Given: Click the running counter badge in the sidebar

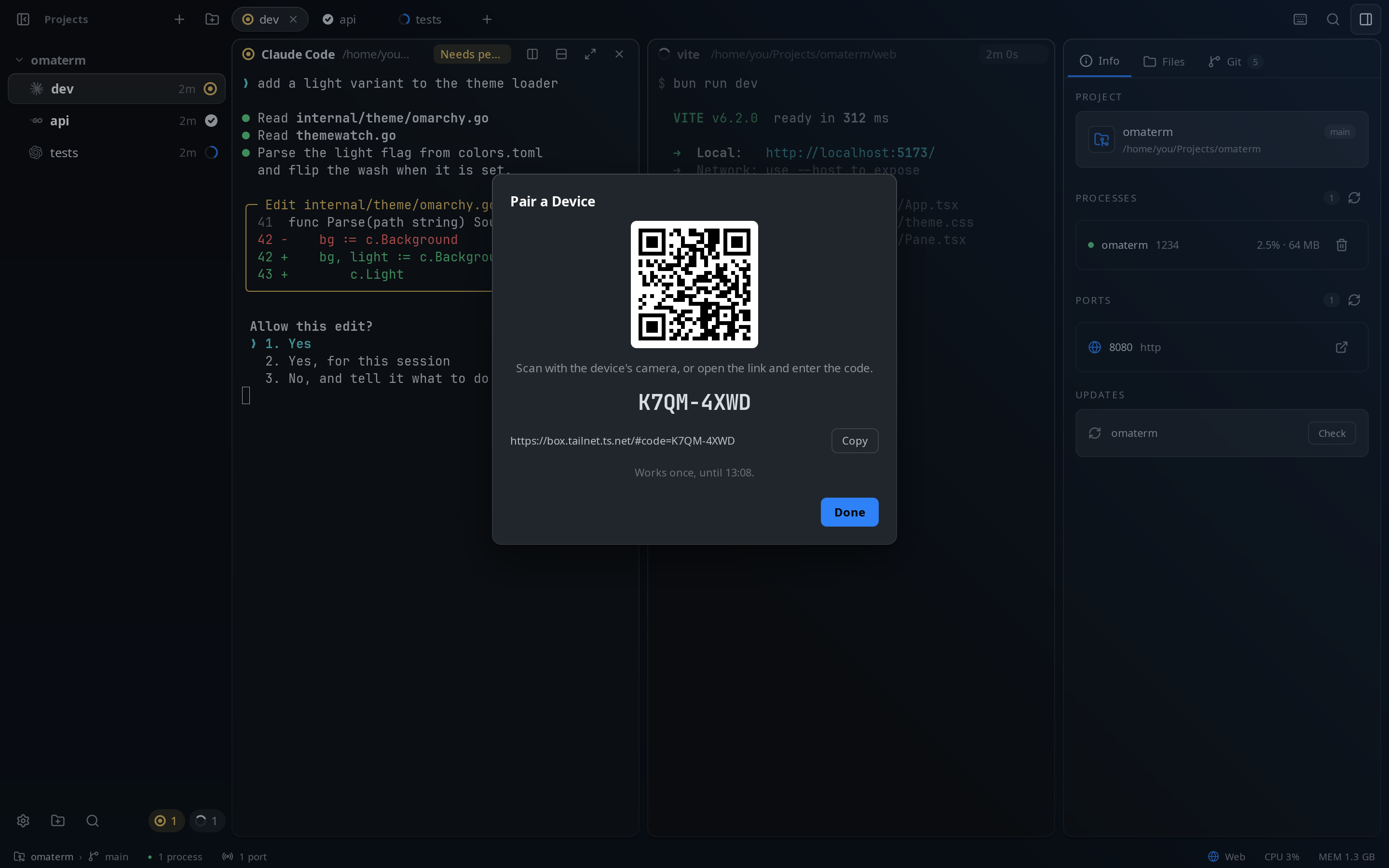Looking at the screenshot, I should pos(206,820).
